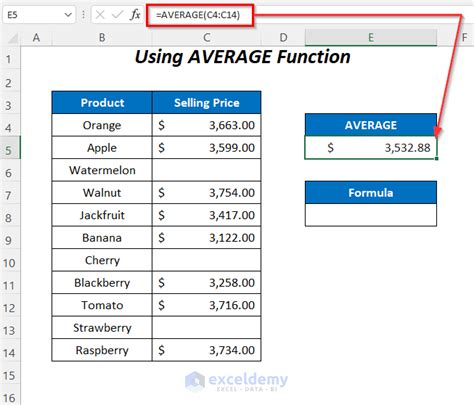Click the 'Formula' header cell
This screenshot has width=474, height=405.
(x=371, y=193)
